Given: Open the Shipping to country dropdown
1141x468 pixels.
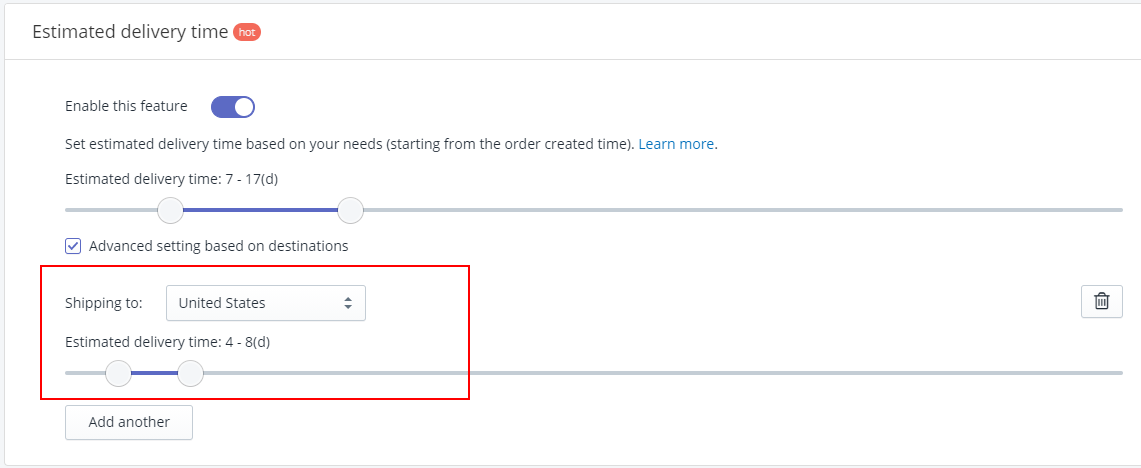Looking at the screenshot, I should click(266, 304).
